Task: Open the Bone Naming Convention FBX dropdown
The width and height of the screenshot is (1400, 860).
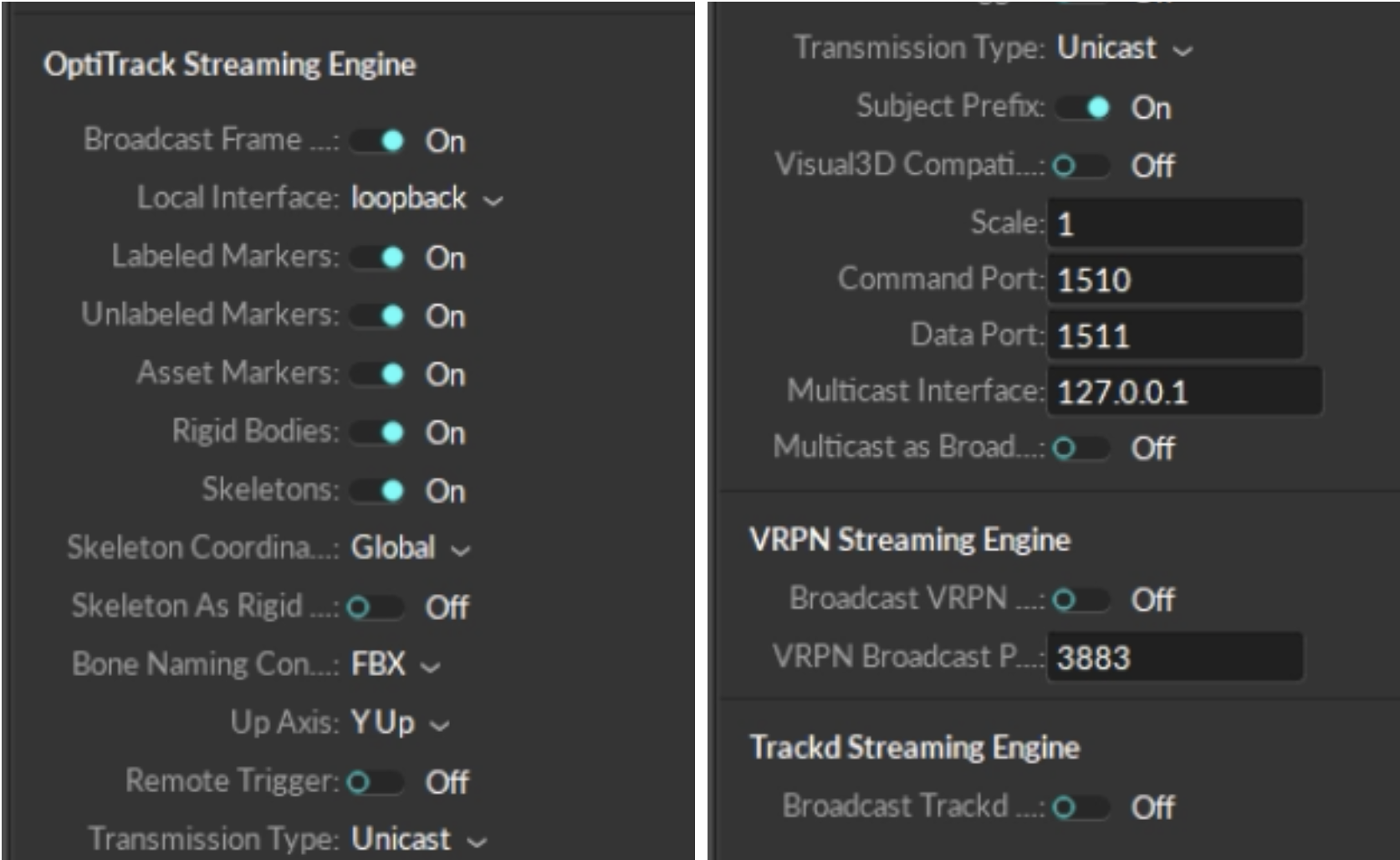Action: 395,665
